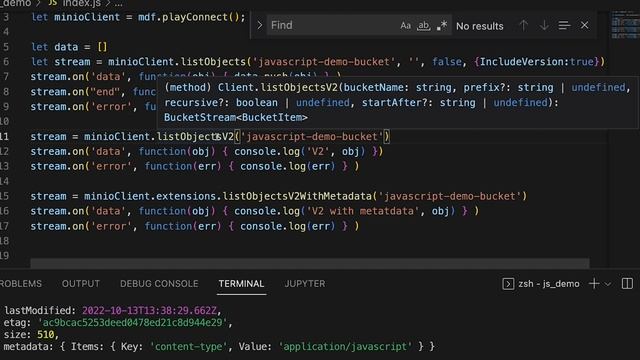Click 'mdf.playConnect()' in line 3
The image size is (640, 360).
click(189, 17)
